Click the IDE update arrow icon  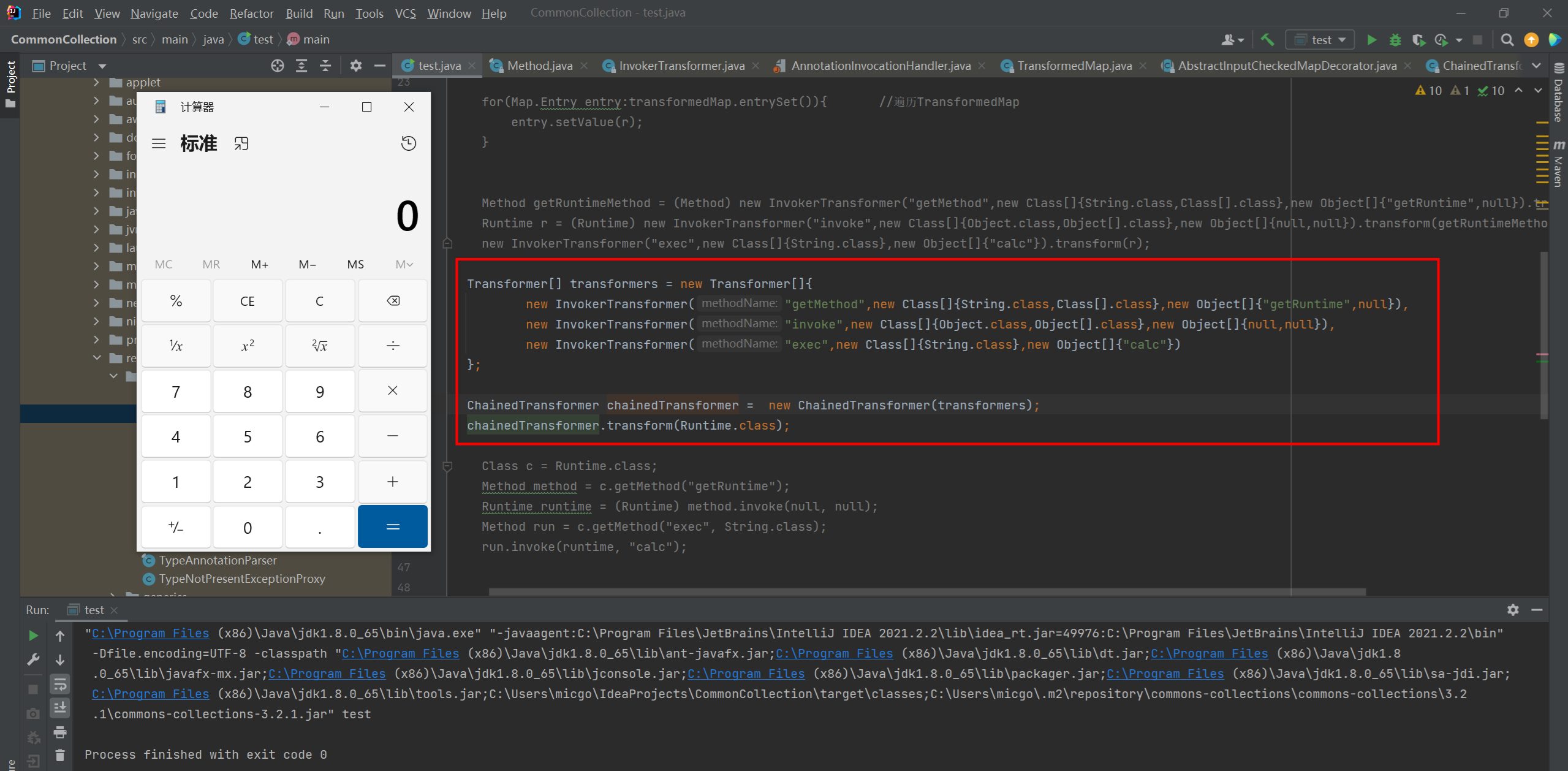(x=1531, y=40)
